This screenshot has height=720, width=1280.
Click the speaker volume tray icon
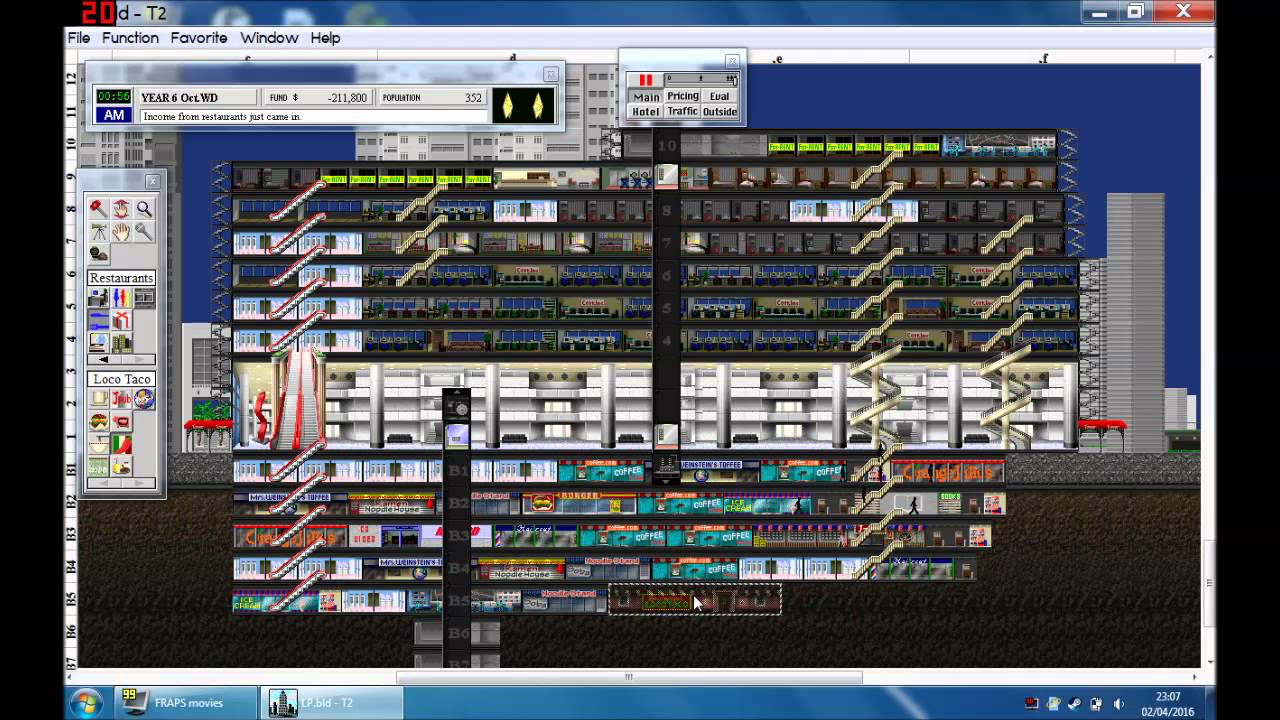pyautogui.click(x=1118, y=704)
